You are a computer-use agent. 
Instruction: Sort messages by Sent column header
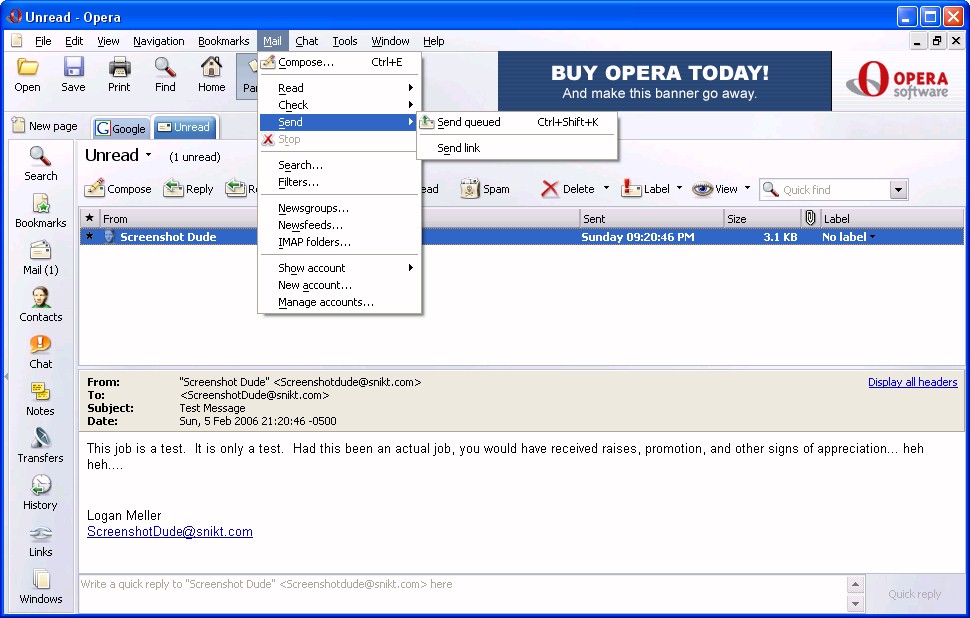point(650,218)
